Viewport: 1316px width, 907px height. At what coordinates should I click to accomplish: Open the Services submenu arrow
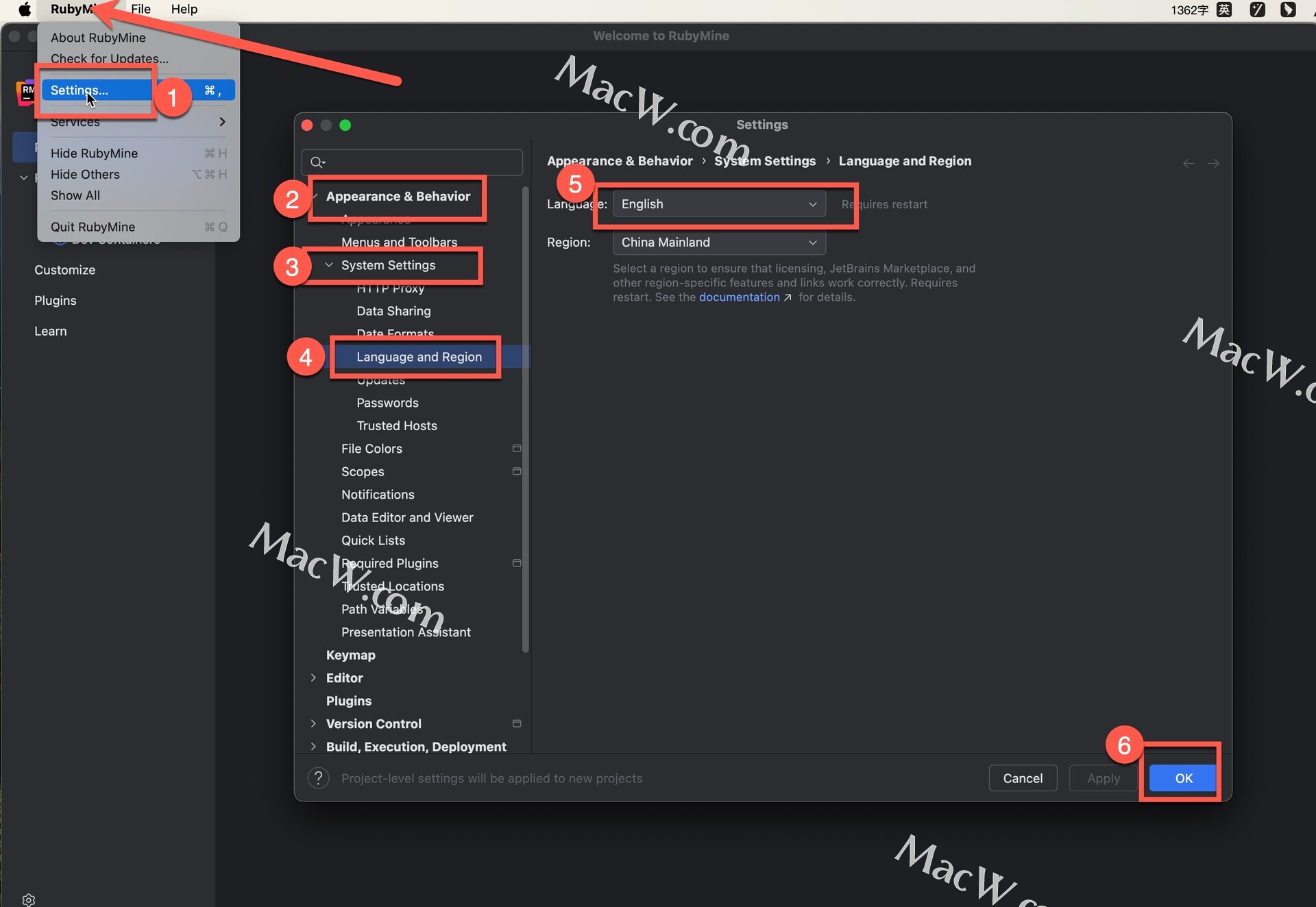click(222, 121)
